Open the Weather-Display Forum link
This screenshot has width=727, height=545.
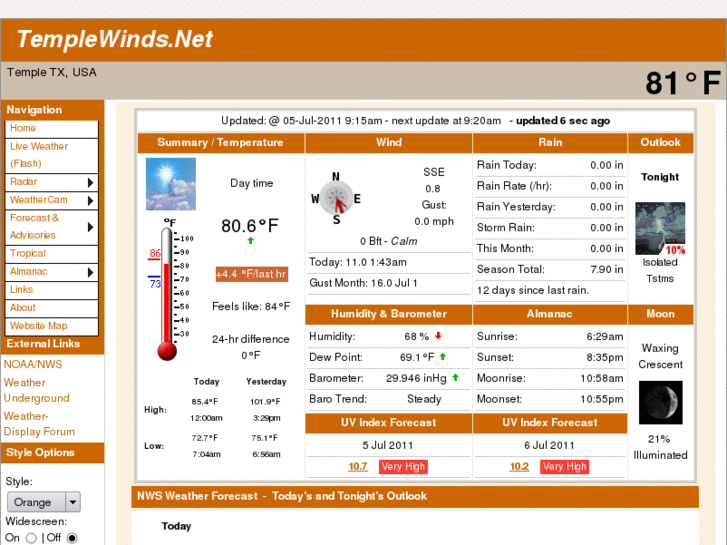[39, 424]
